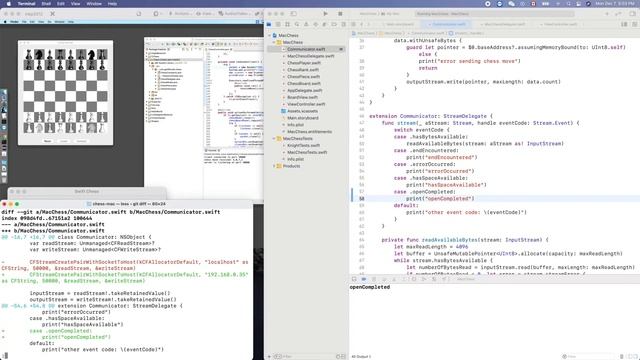Open the Symbol navigator icon

click(x=288, y=24)
